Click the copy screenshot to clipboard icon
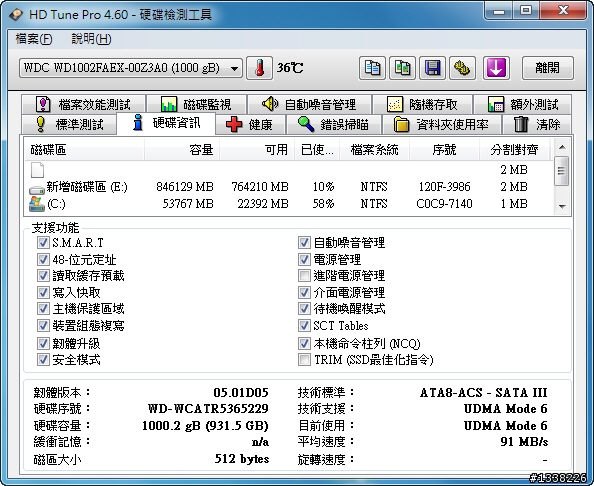This screenshot has height=486, width=594. pyautogui.click(x=402, y=68)
